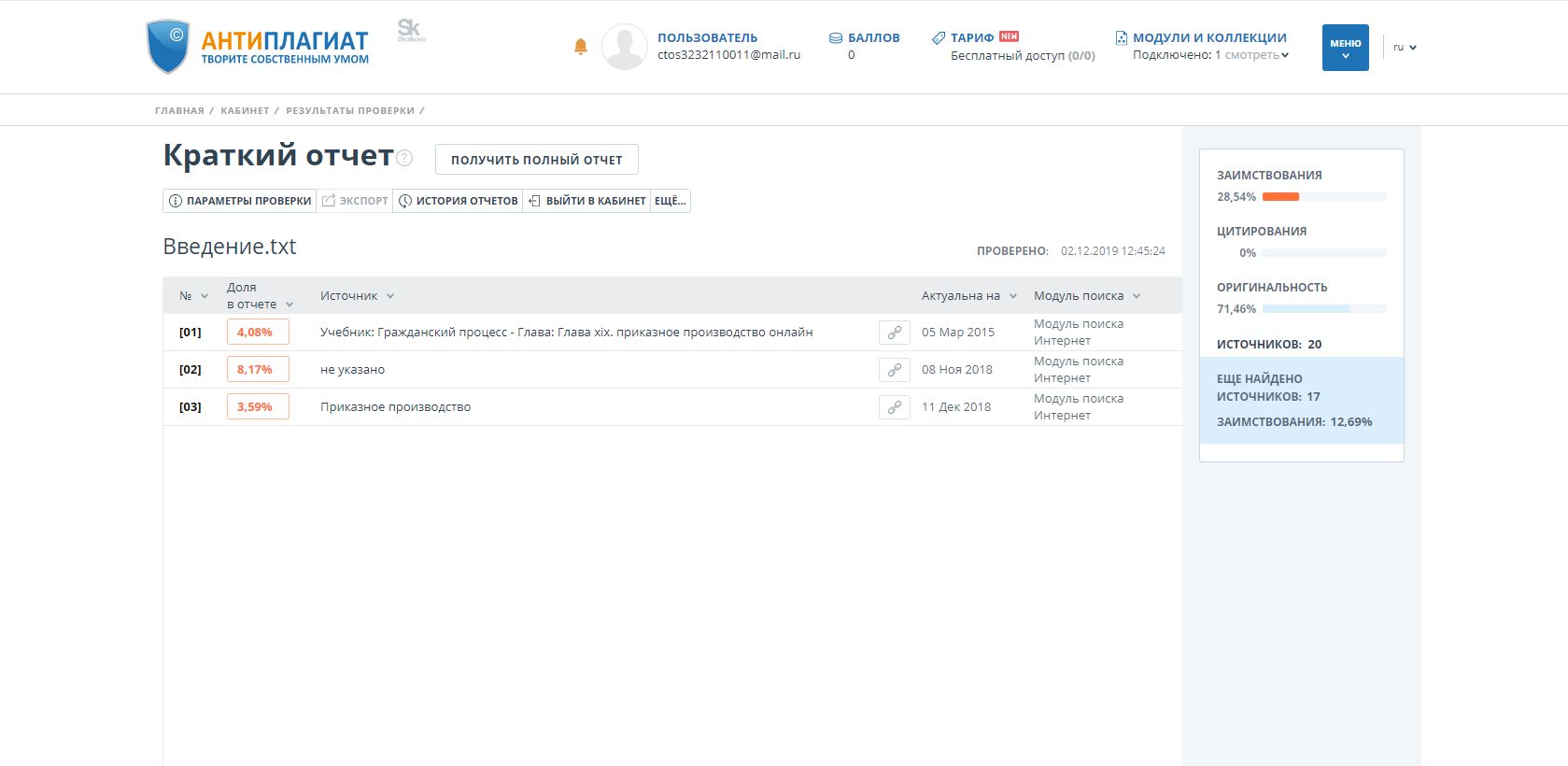Open the link icon for Приказное производство row

click(894, 407)
